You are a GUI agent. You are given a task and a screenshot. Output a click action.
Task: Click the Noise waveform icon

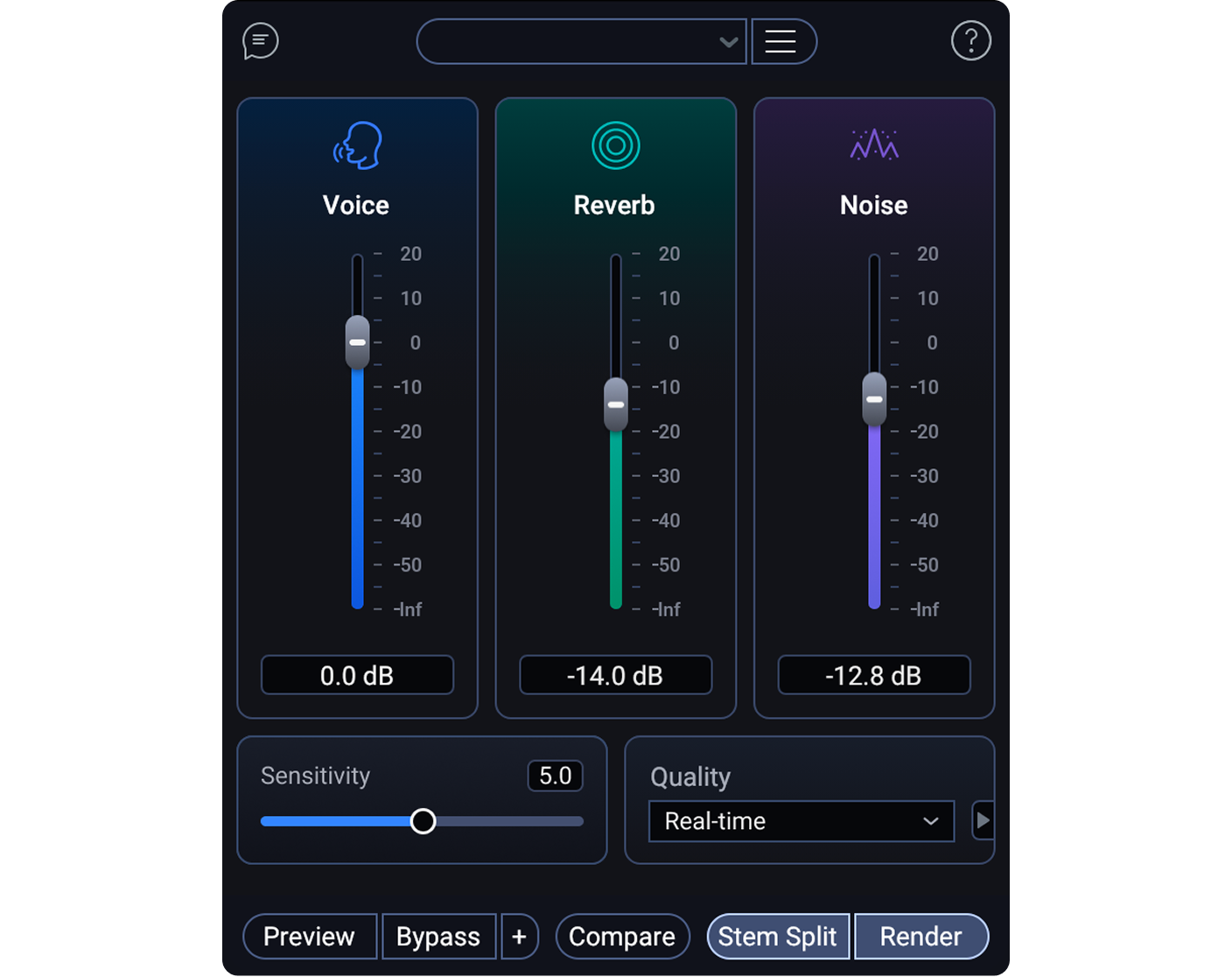(x=873, y=145)
